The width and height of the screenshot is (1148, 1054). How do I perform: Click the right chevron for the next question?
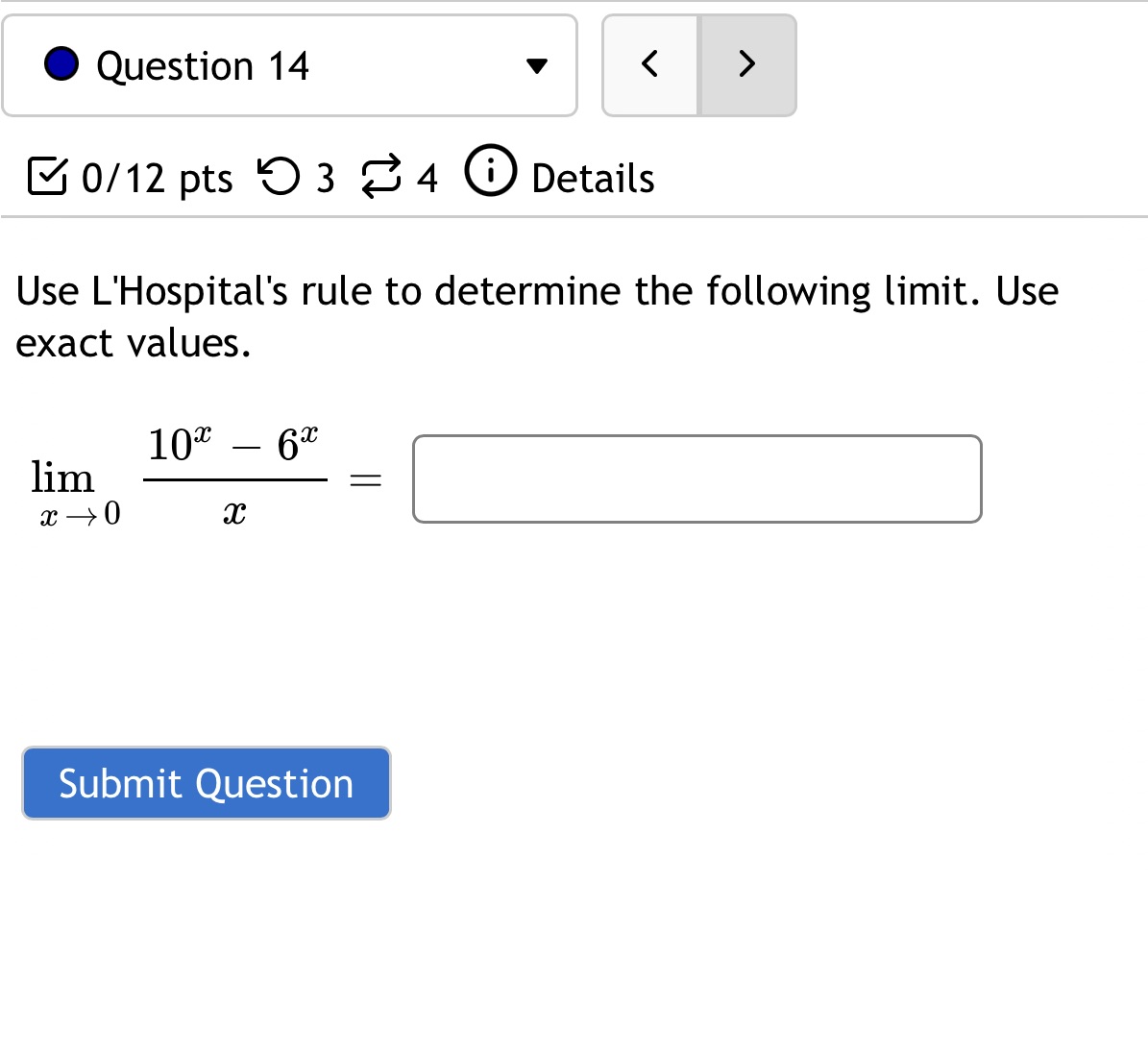point(747,64)
